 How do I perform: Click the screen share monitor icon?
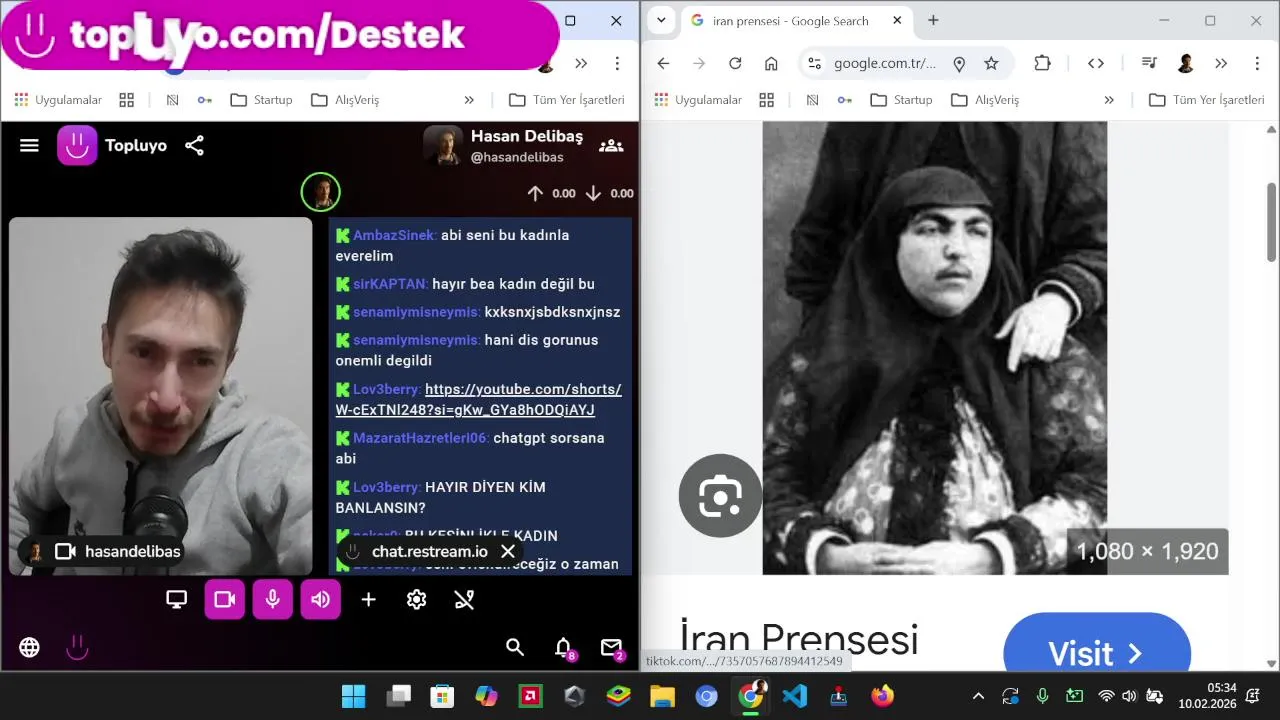point(177,599)
